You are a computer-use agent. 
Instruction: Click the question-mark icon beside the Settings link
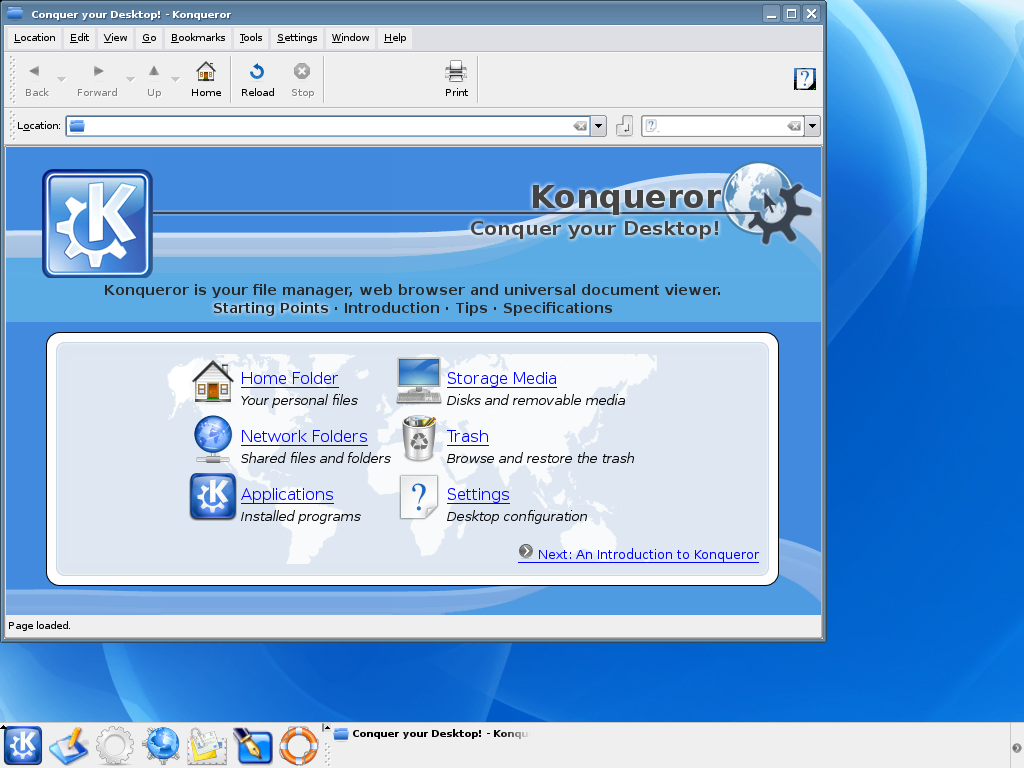pyautogui.click(x=419, y=498)
